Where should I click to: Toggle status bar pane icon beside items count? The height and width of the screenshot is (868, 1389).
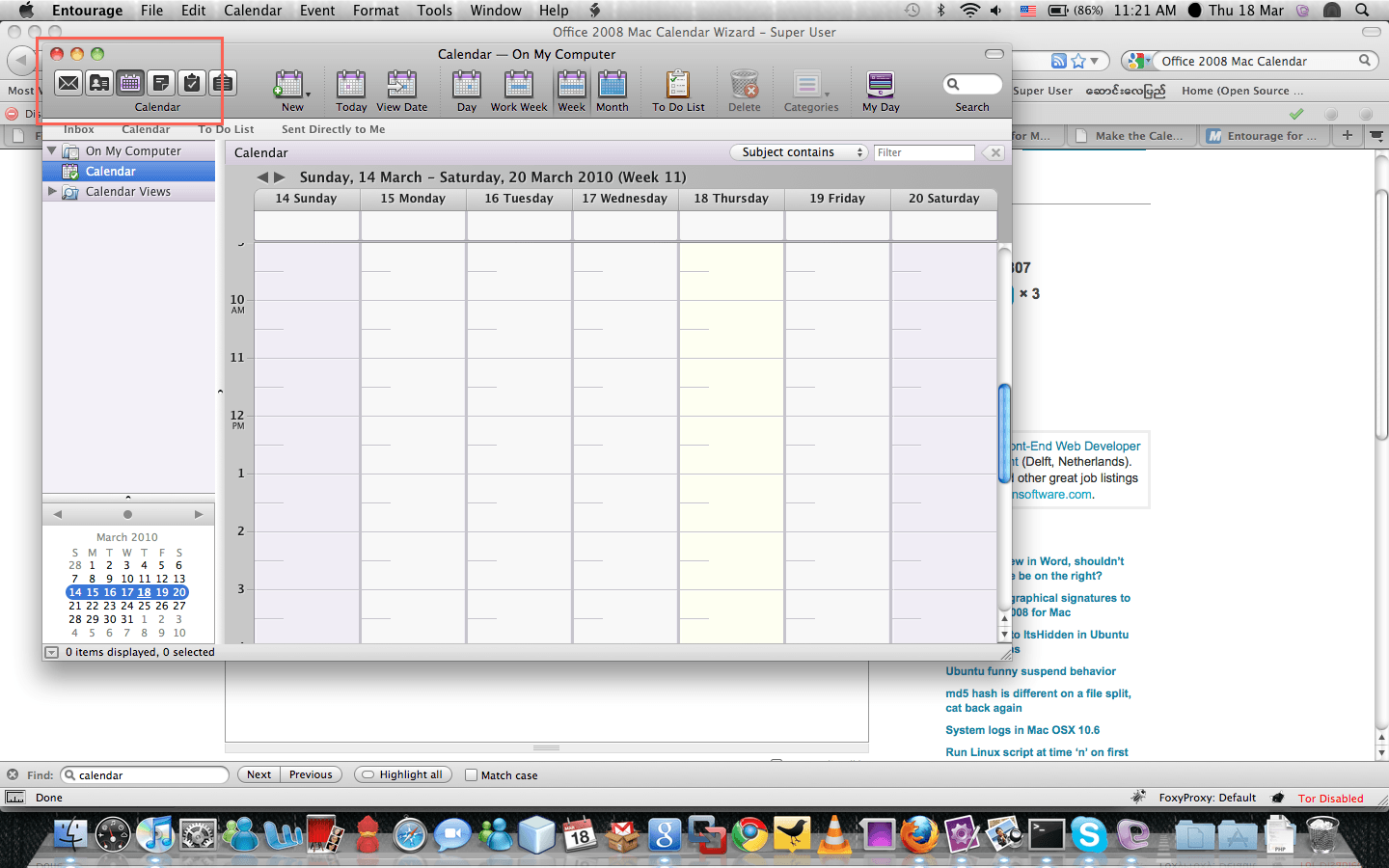tap(51, 653)
